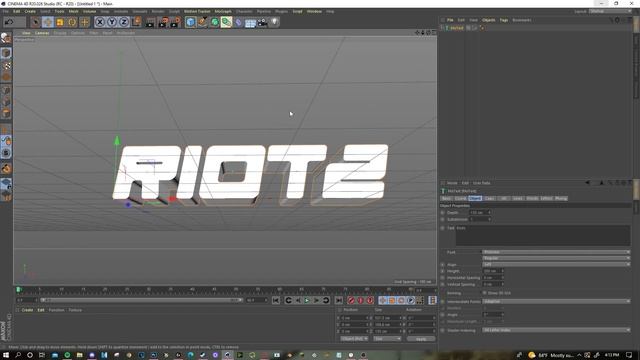The image size is (640, 360).
Task: Click the highlighted green Array modeling icon
Action: 227,22
